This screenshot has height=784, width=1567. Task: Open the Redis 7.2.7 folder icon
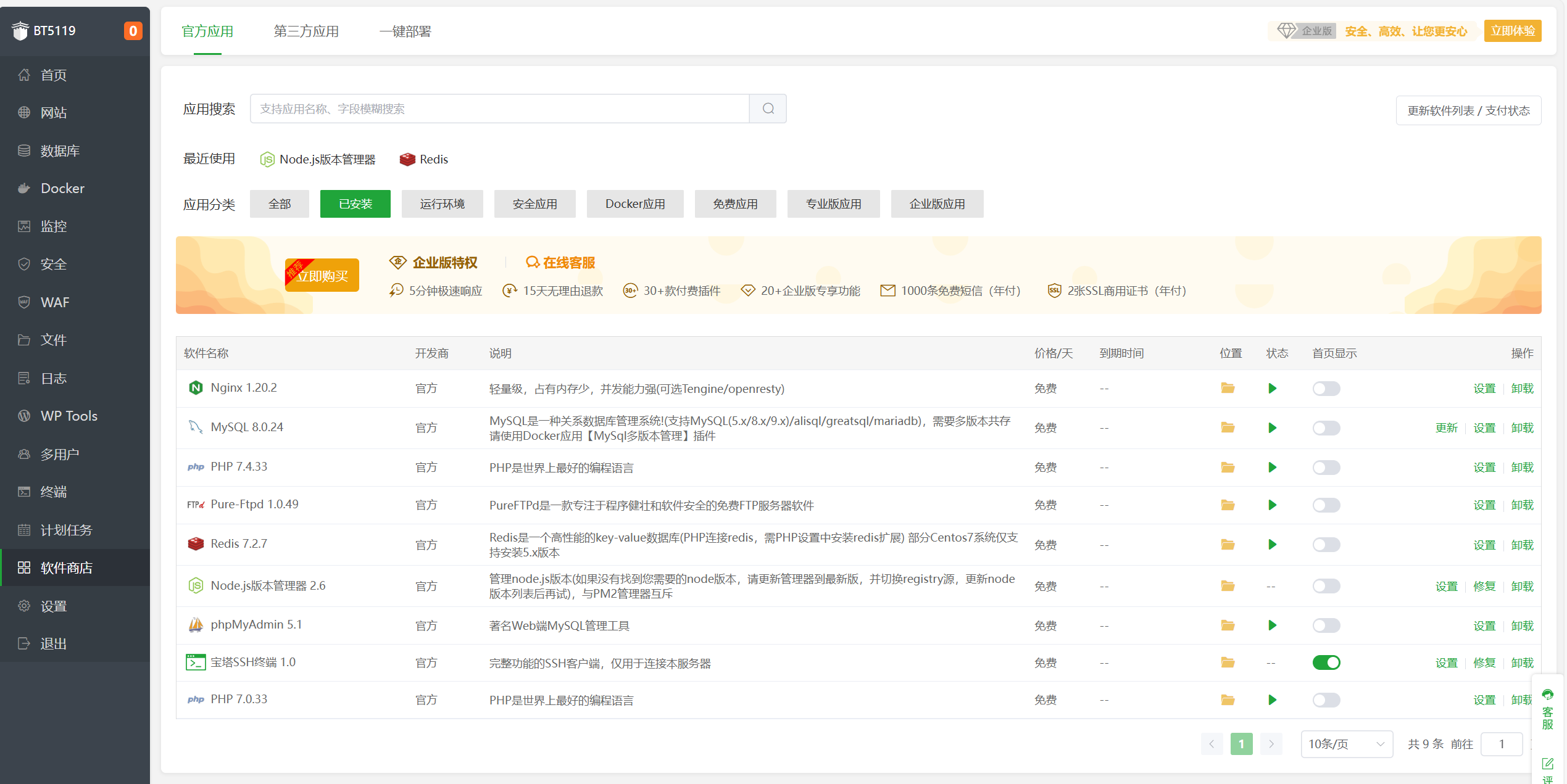click(1228, 545)
